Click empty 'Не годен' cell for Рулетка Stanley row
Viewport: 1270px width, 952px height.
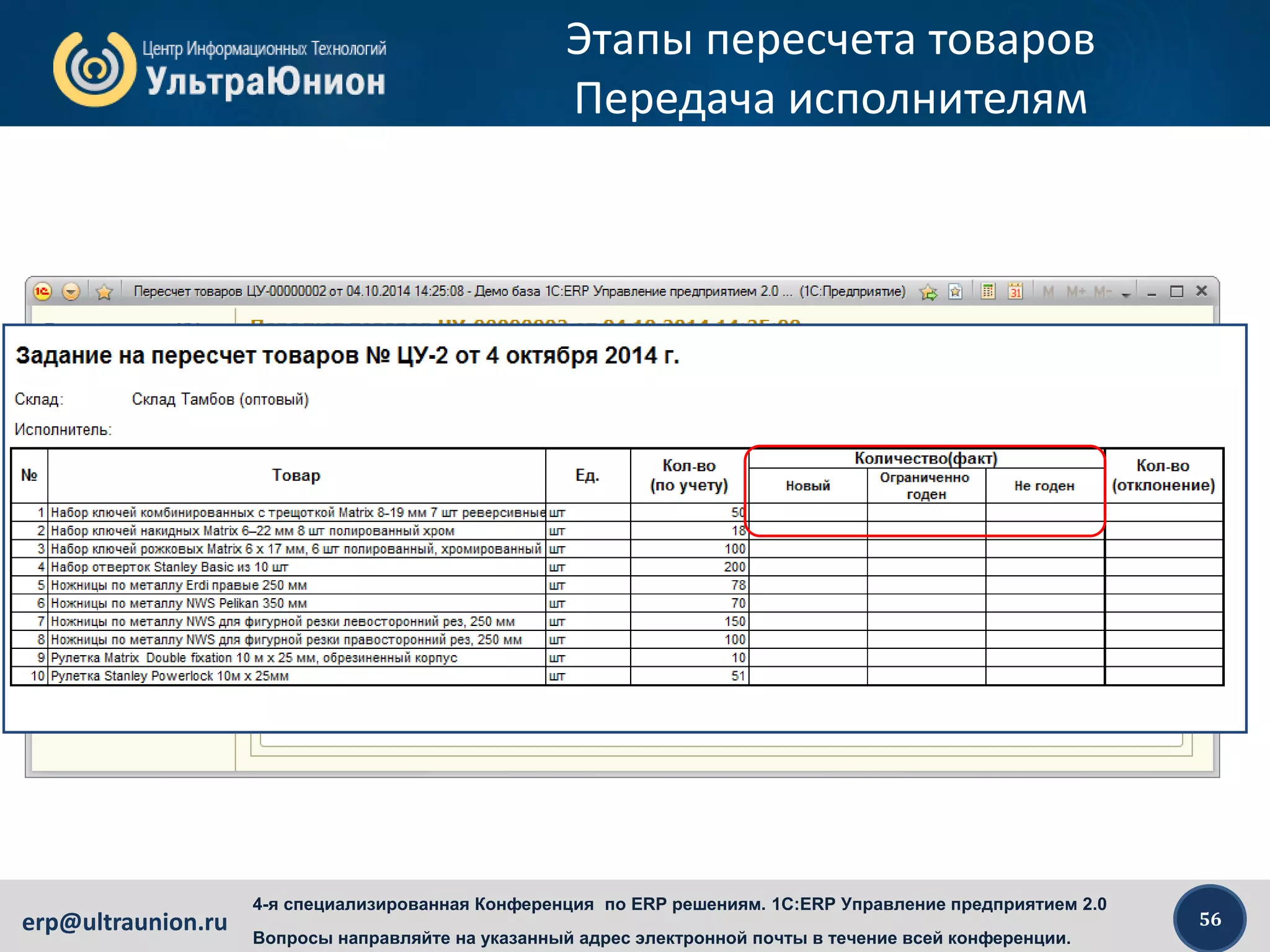click(1044, 676)
